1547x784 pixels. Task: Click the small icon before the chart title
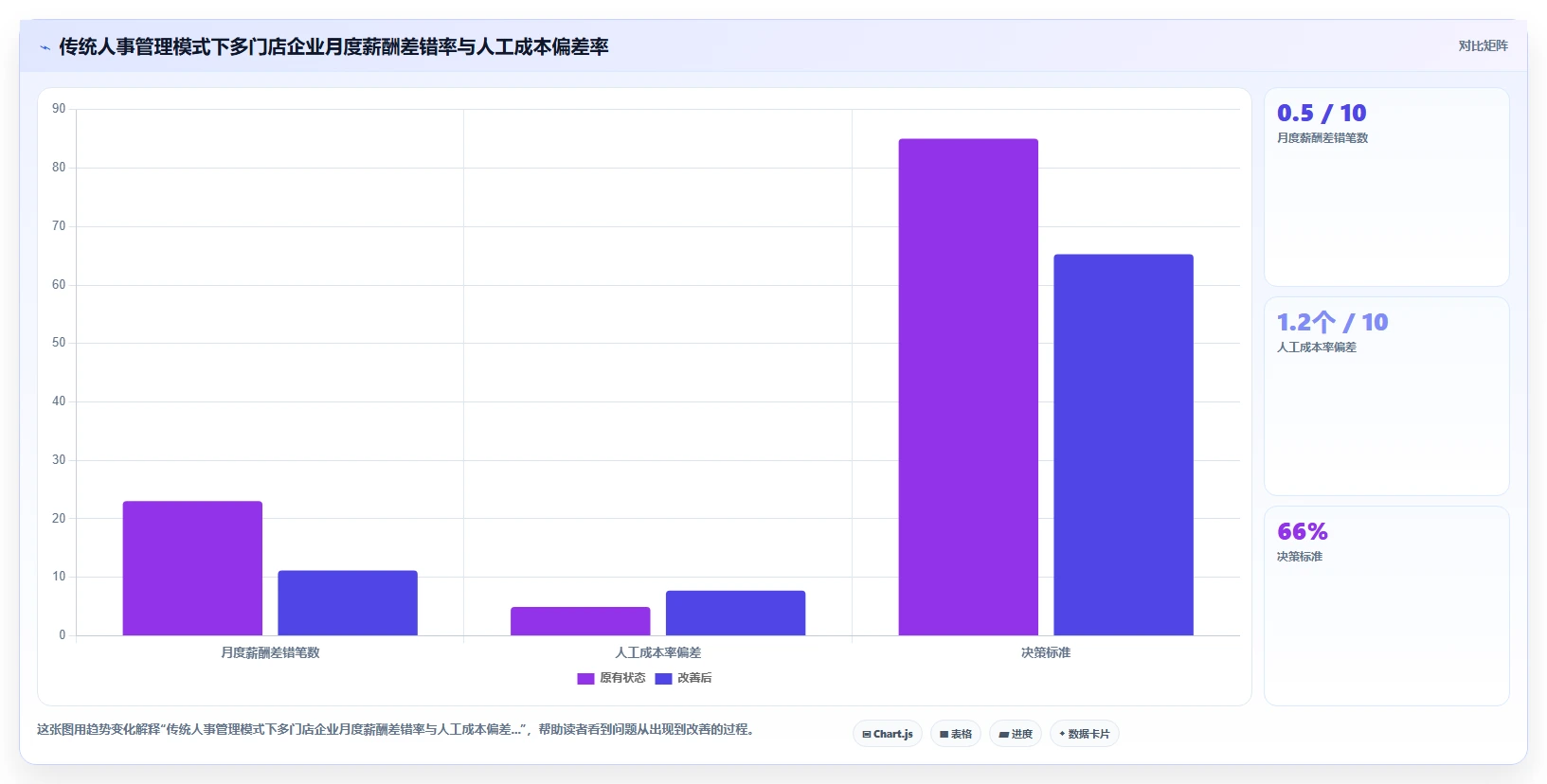pos(45,47)
